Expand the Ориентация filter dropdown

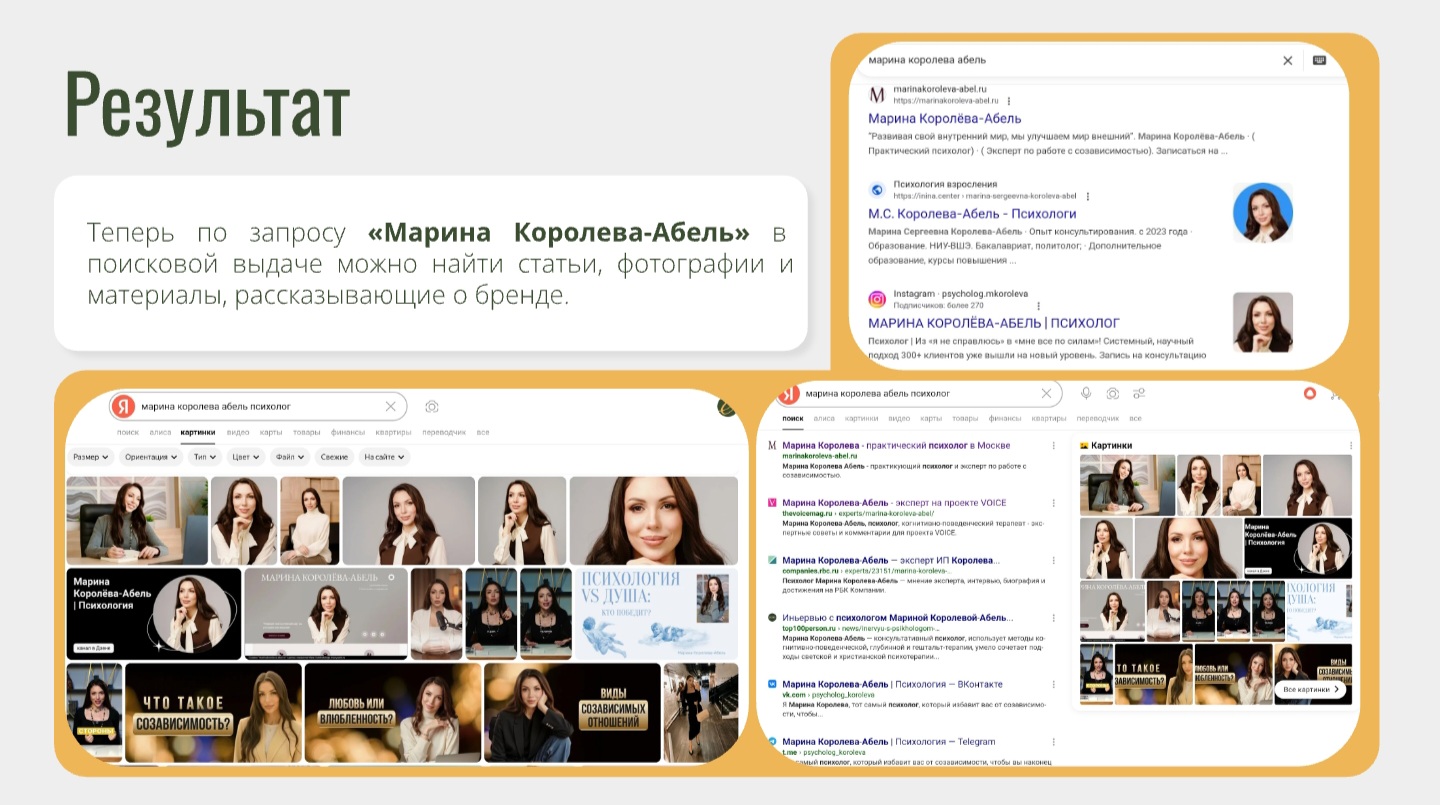coord(152,457)
